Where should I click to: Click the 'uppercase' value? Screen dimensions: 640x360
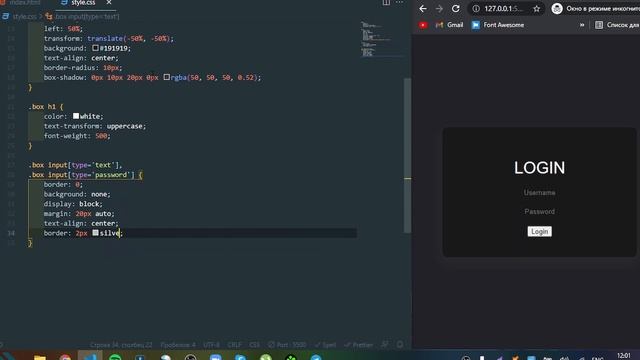pos(124,126)
